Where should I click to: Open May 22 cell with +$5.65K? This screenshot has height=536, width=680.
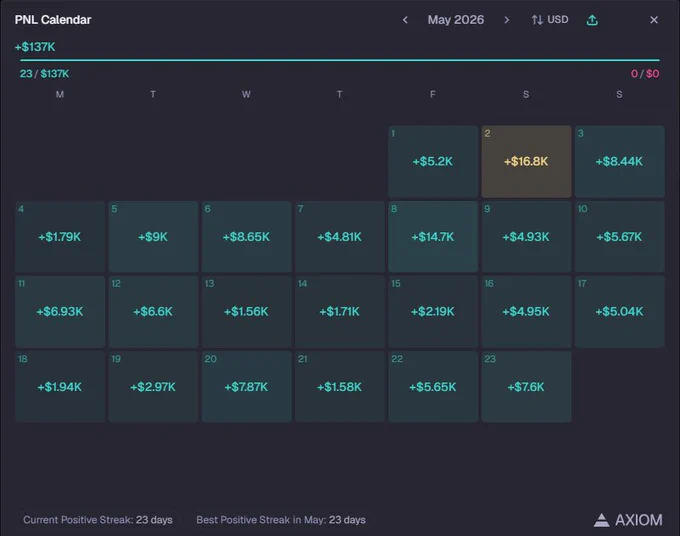(433, 387)
